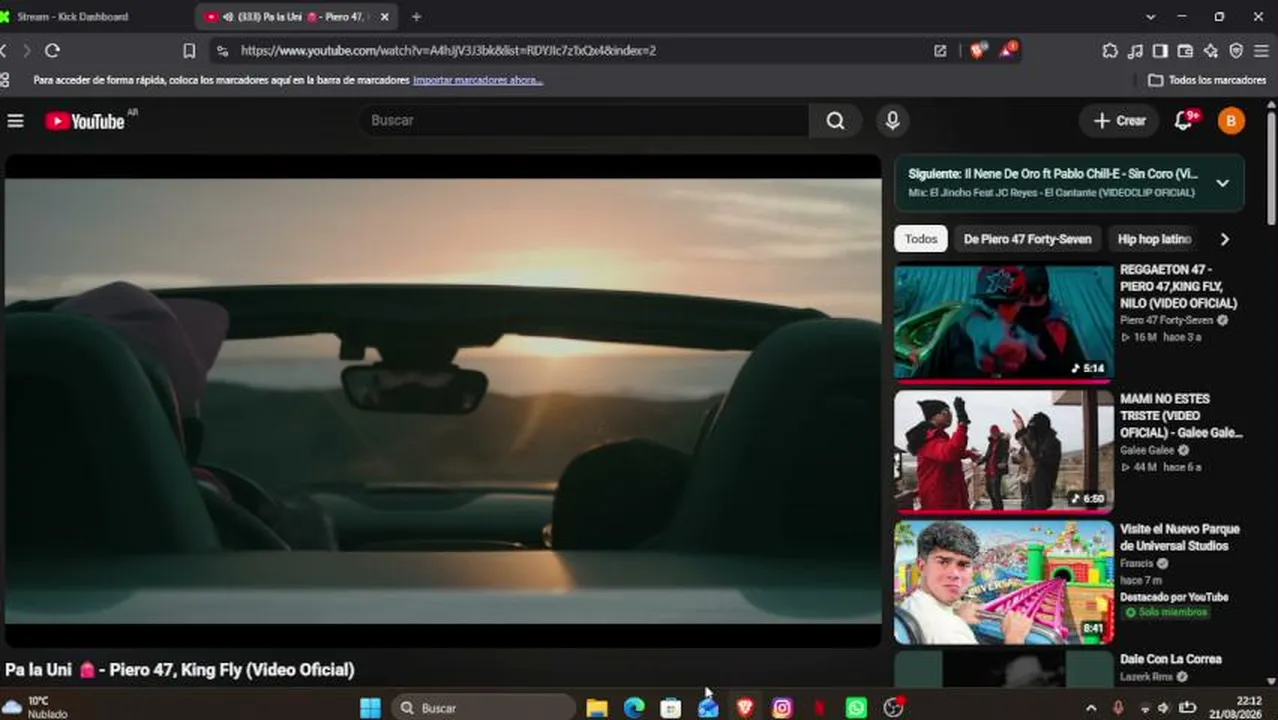1278x720 pixels.
Task: Go forward in browser history
Action: [x=27, y=50]
